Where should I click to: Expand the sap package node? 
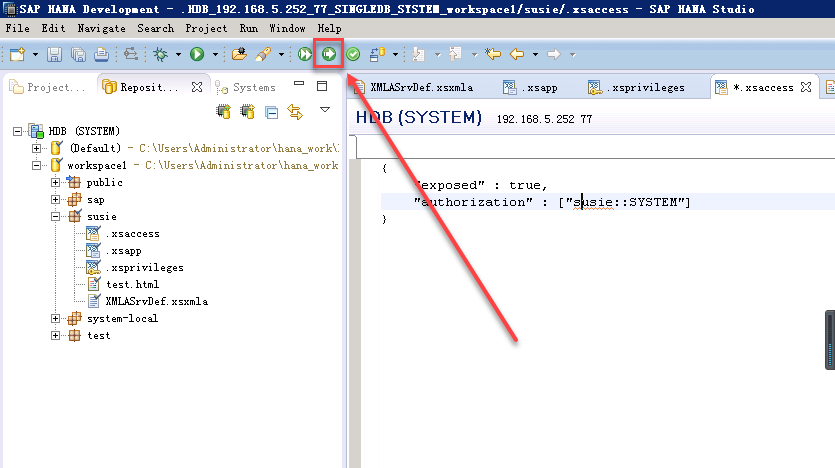[55, 199]
